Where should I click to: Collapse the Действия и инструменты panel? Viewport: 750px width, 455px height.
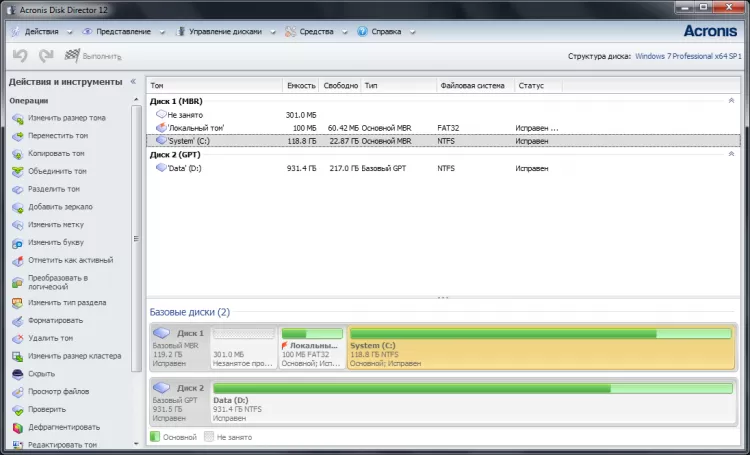[133, 81]
